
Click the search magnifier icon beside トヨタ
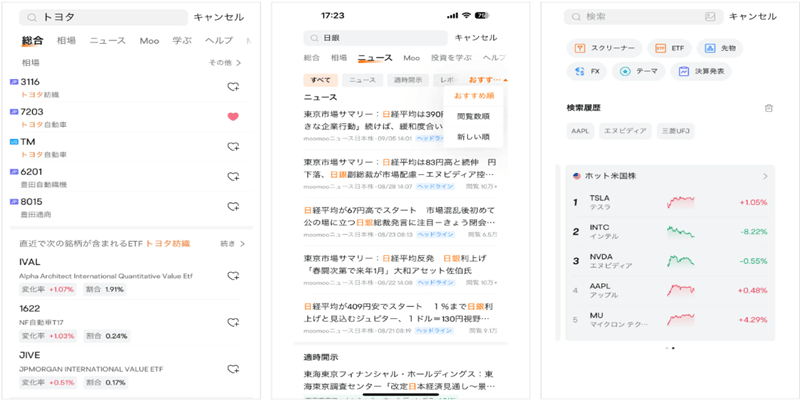(x=32, y=17)
